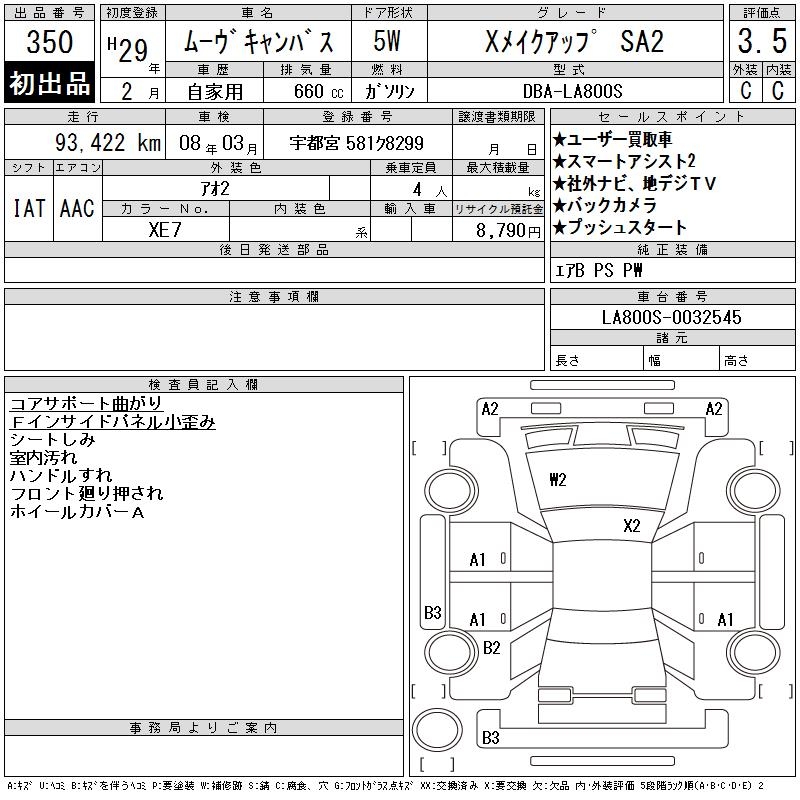The width and height of the screenshot is (800, 800).
Task: Click sales point ★スマートアシスト2
Action: pos(624,161)
